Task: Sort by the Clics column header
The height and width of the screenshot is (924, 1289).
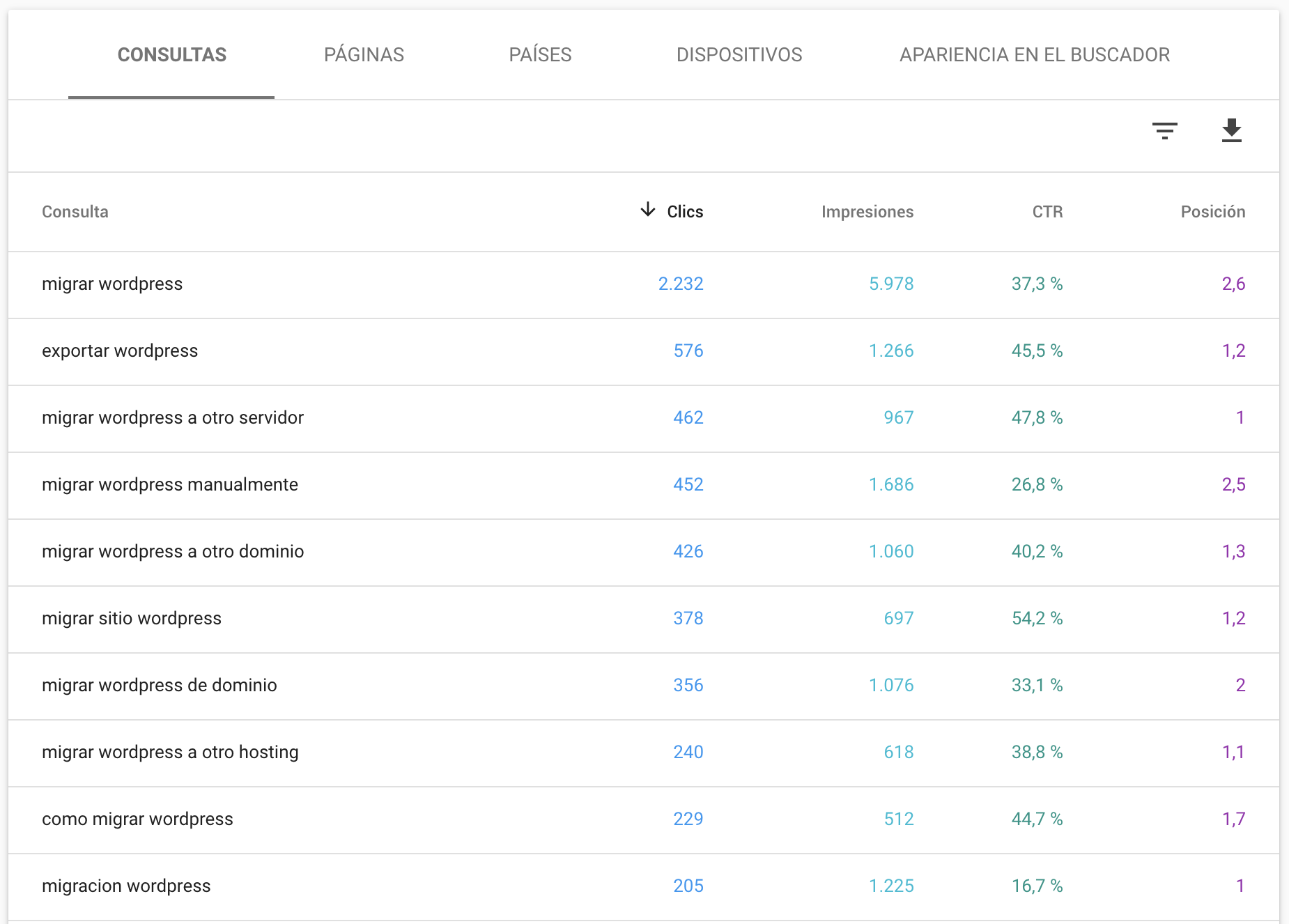Action: point(685,212)
